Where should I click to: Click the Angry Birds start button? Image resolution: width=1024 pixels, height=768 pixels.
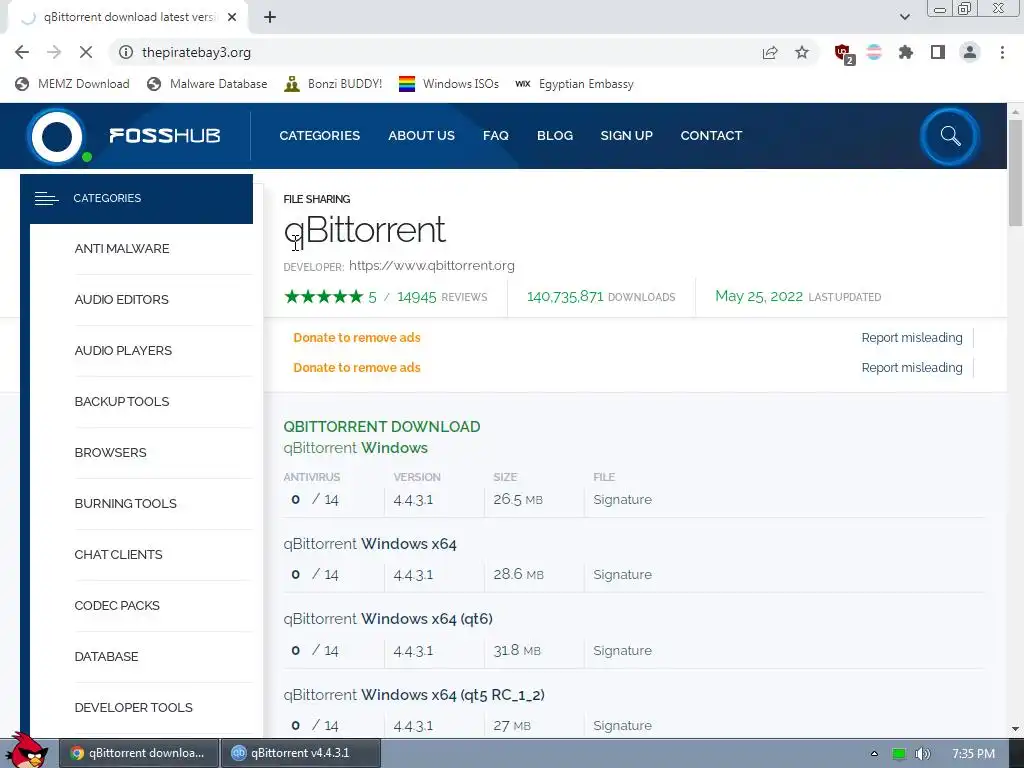tap(26, 750)
